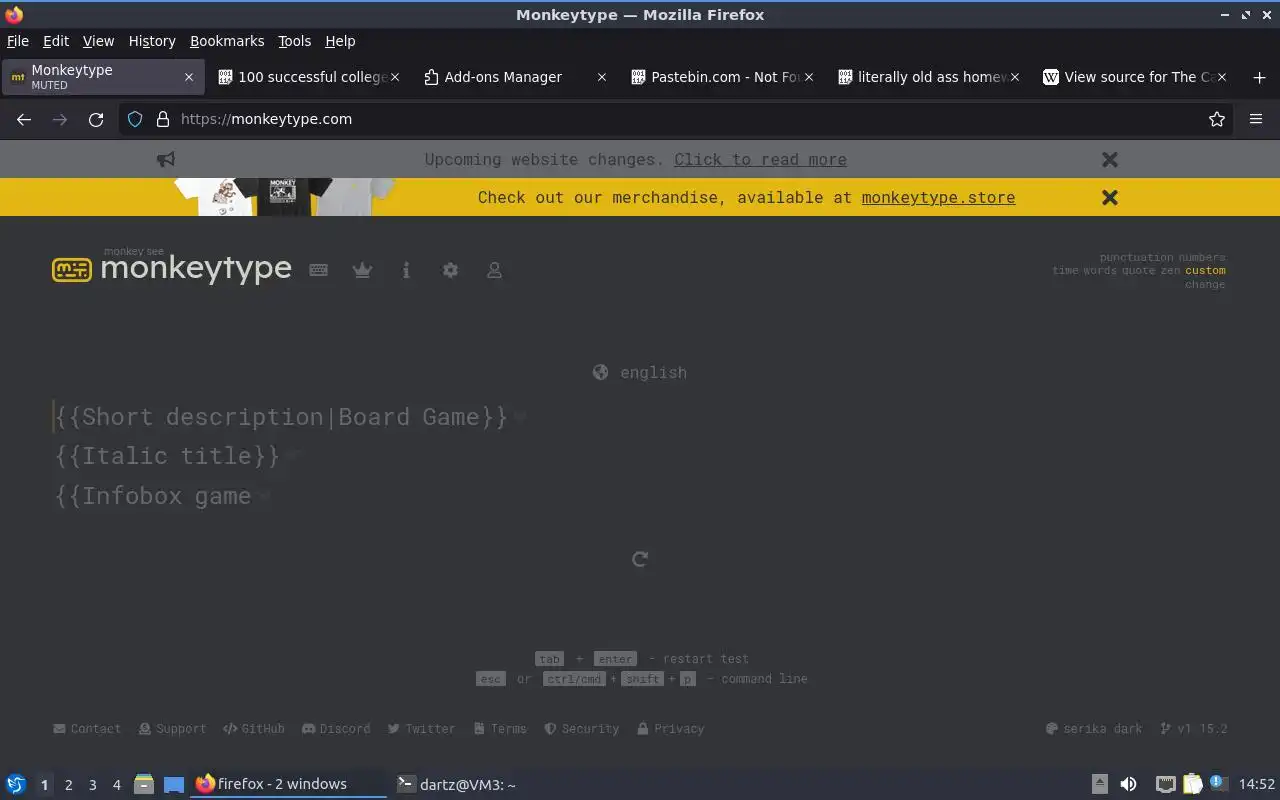
Task: Select custom test mode
Action: pos(1205,270)
